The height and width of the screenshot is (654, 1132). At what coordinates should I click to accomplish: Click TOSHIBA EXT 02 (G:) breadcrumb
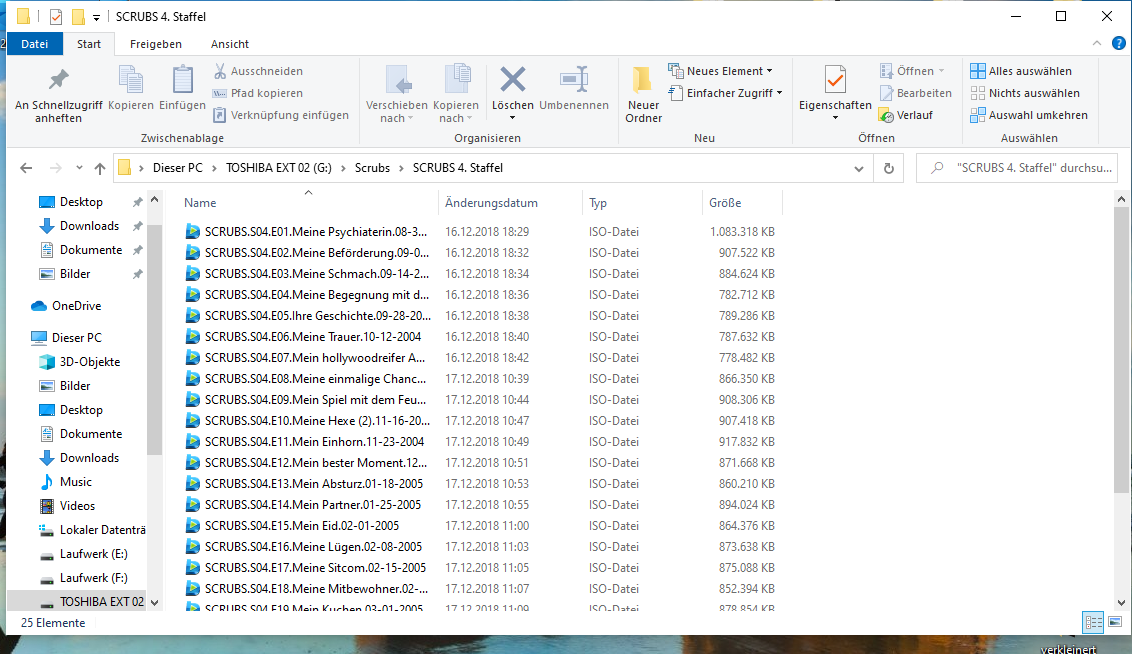[279, 168]
